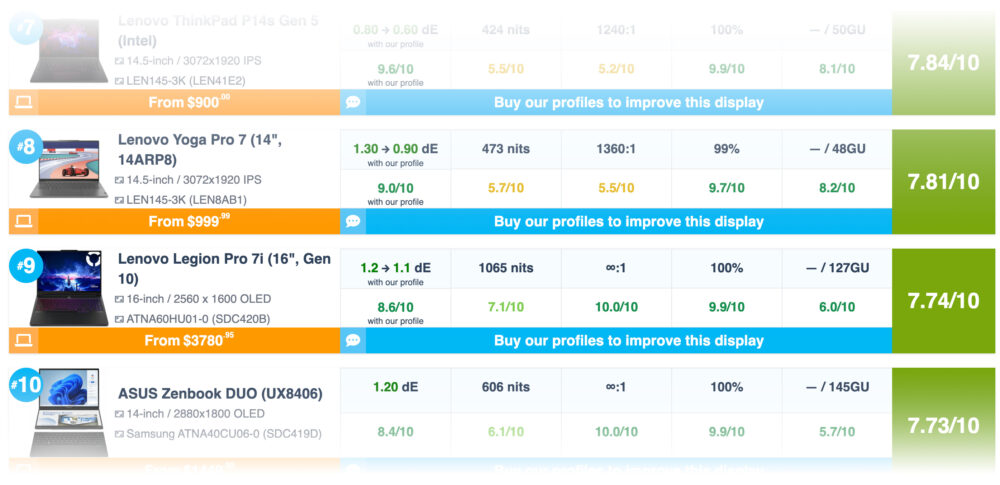Click the ASUS Zenbook DUO thumbnail
Screen dimensions: 1000x485
(69, 412)
